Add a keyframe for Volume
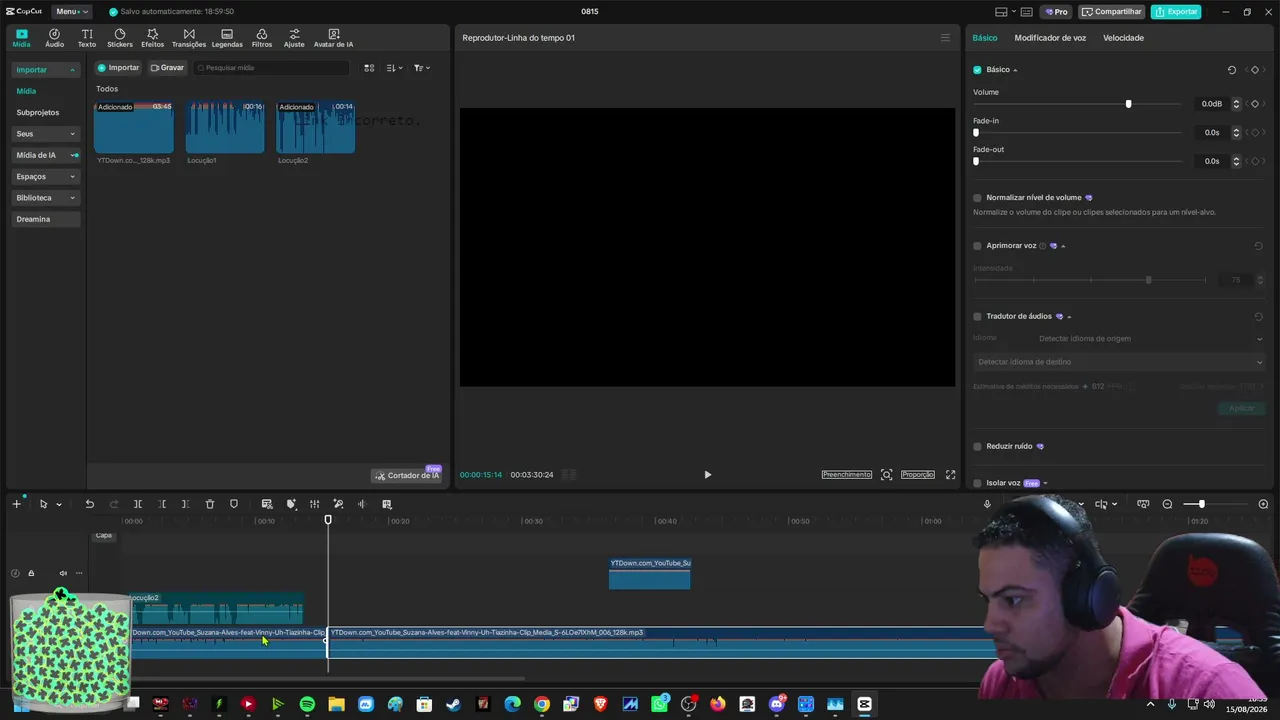Screen dimensions: 1280x720 tap(1255, 104)
